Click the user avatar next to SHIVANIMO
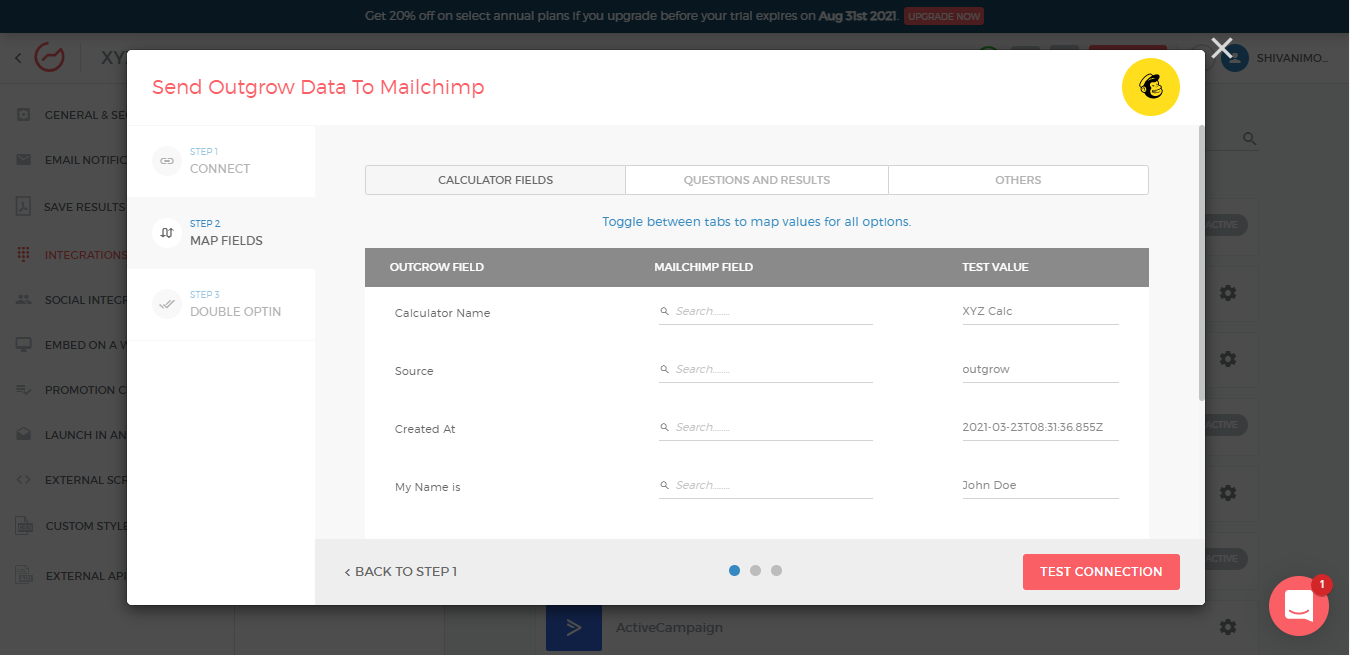Screen dimensions: 1350x655 click(1234, 58)
